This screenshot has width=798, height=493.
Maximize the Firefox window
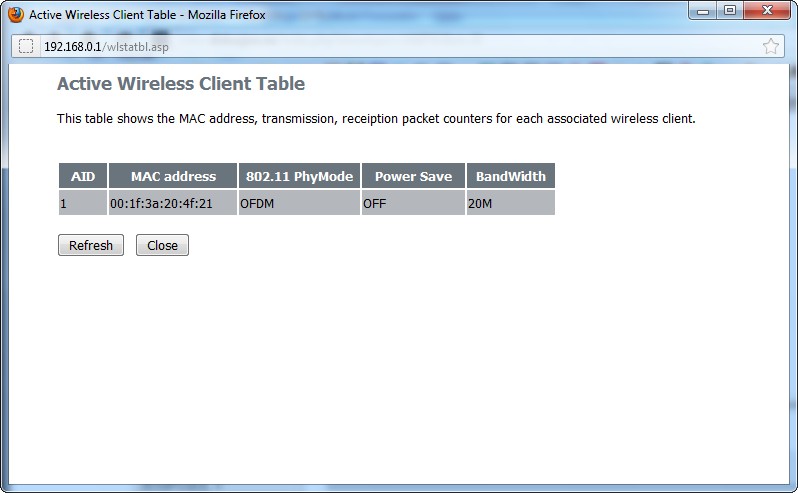tap(730, 11)
